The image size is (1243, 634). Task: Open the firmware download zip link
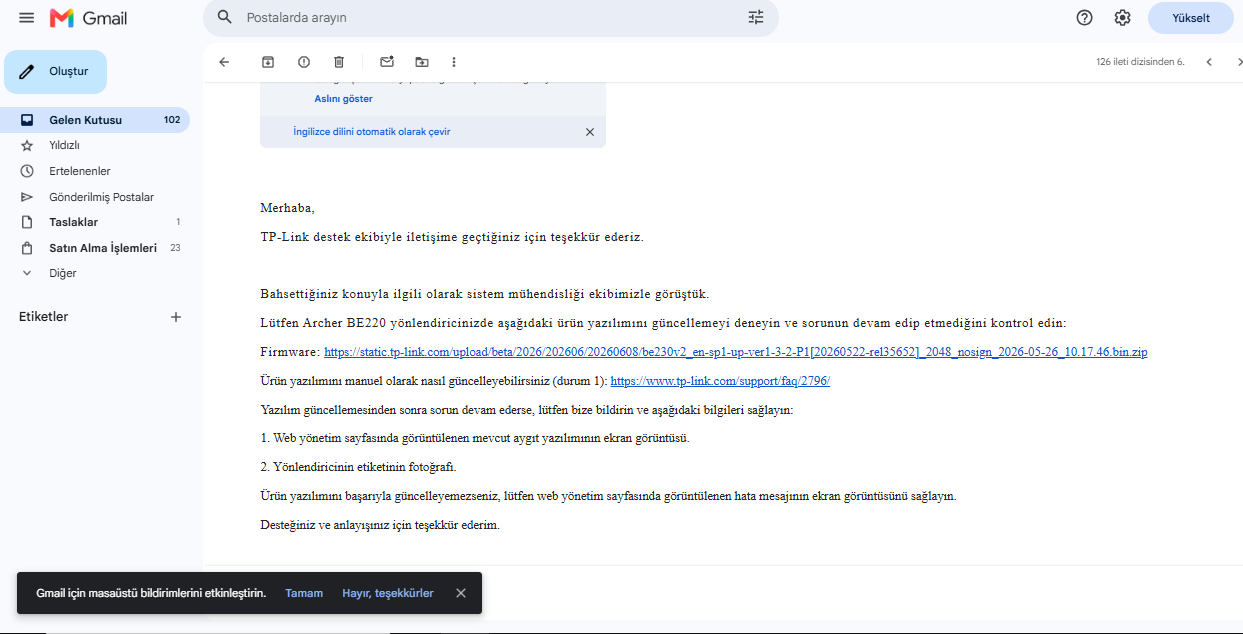click(736, 352)
